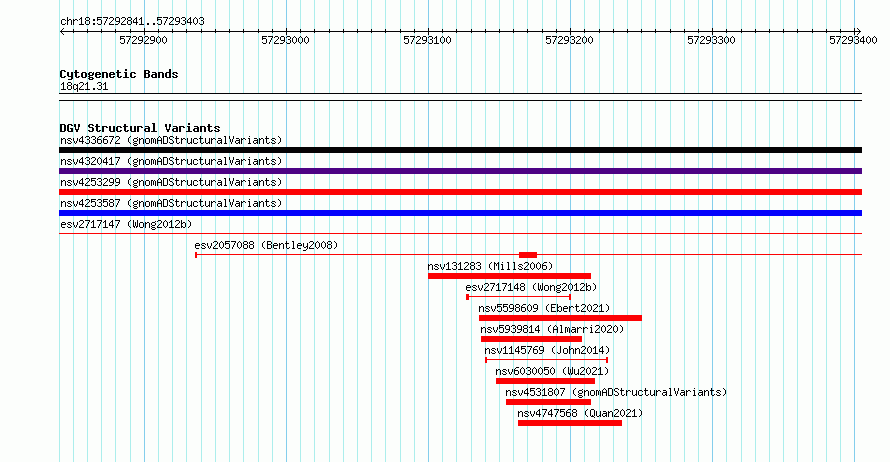The image size is (890, 462).
Task: Select the esv2717148 thin red interval
Action: click(519, 297)
